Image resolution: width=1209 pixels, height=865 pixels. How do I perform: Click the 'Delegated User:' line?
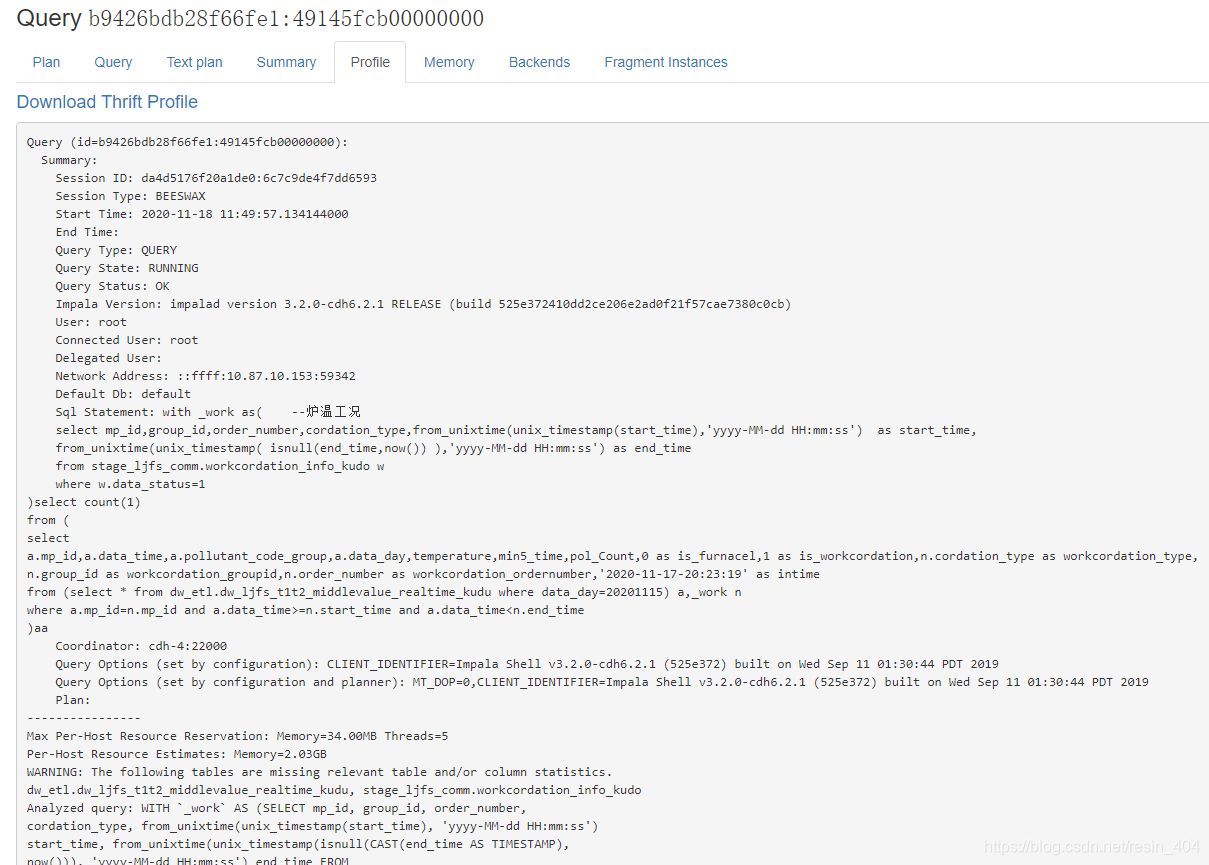[108, 358]
